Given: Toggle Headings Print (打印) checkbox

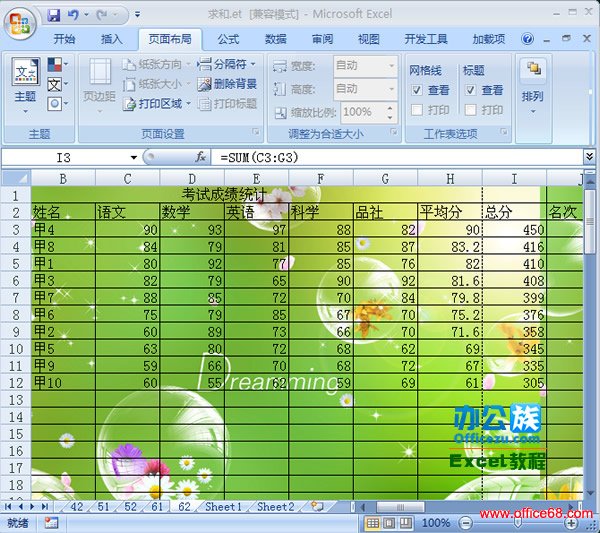Looking at the screenshot, I should [x=470, y=110].
